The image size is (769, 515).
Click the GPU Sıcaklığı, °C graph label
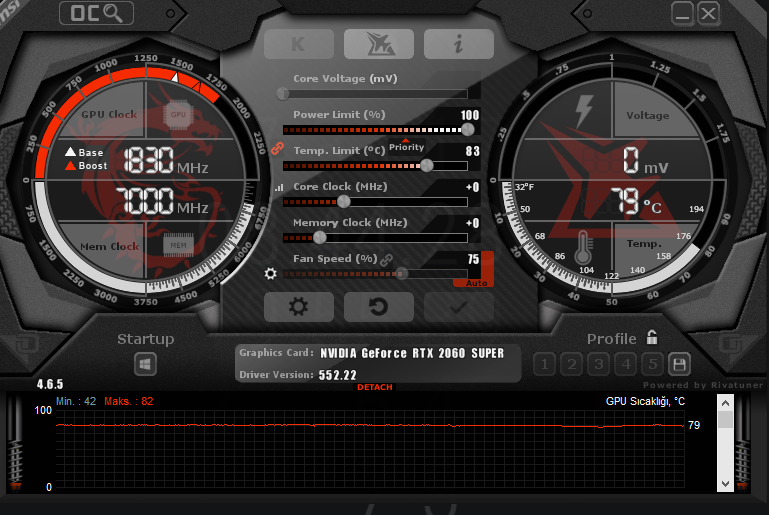click(645, 401)
